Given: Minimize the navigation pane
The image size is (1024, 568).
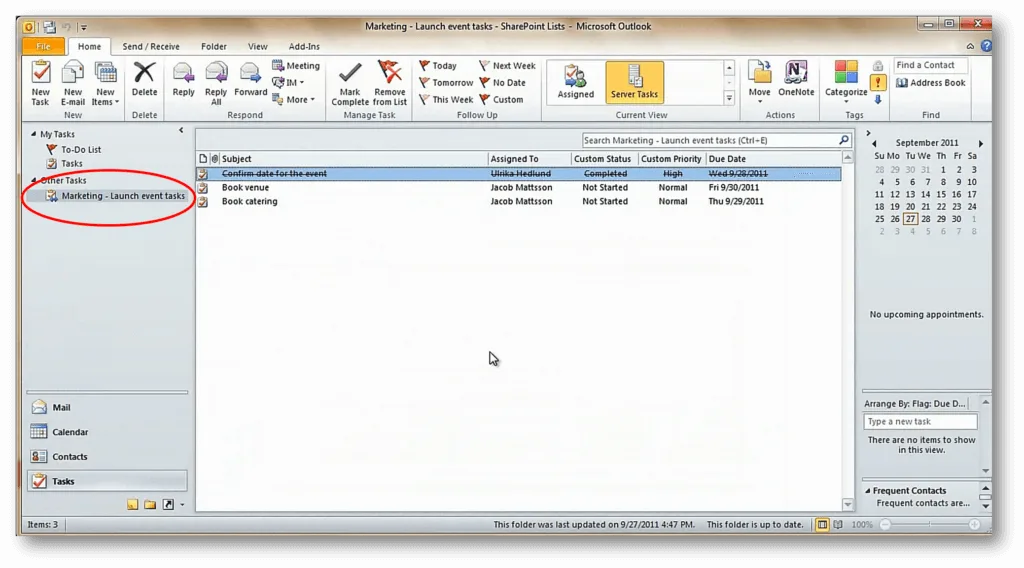Looking at the screenshot, I should 182,131.
